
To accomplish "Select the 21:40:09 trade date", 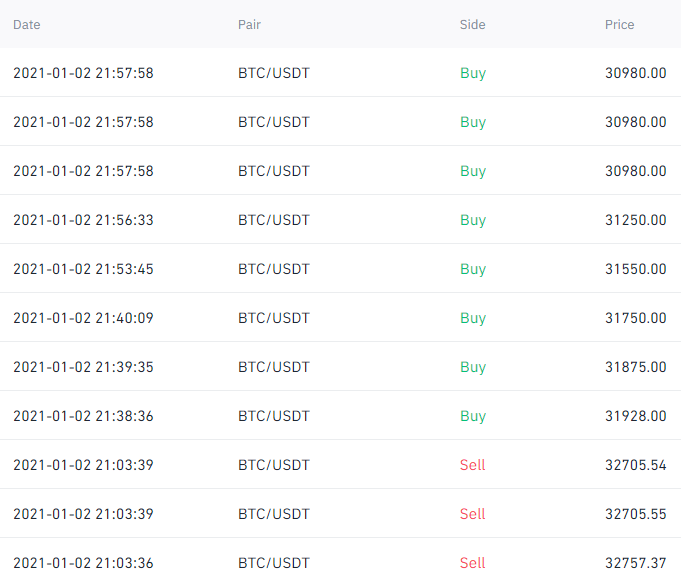I will click(83, 318).
